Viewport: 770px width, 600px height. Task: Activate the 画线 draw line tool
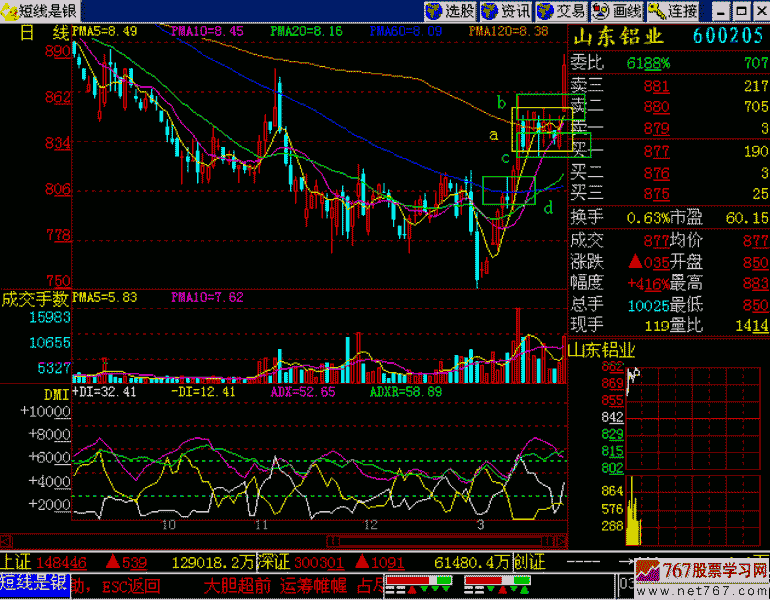(x=616, y=11)
